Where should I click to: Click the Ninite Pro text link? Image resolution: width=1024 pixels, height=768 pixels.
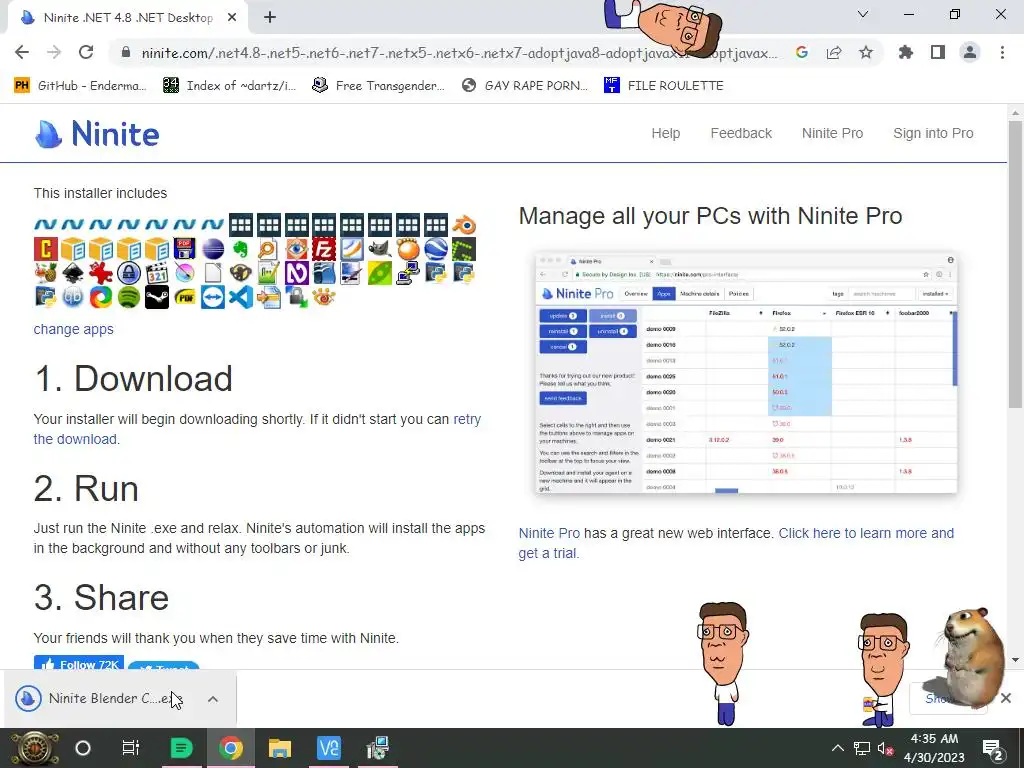pyautogui.click(x=549, y=534)
